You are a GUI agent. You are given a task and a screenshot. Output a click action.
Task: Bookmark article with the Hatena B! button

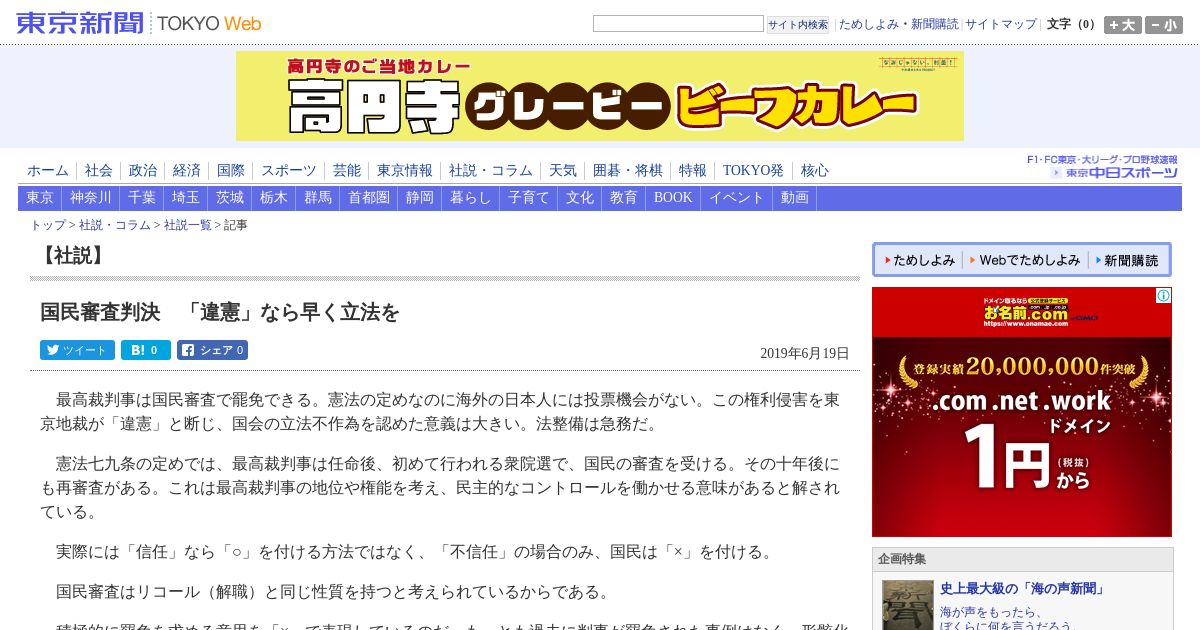146,350
